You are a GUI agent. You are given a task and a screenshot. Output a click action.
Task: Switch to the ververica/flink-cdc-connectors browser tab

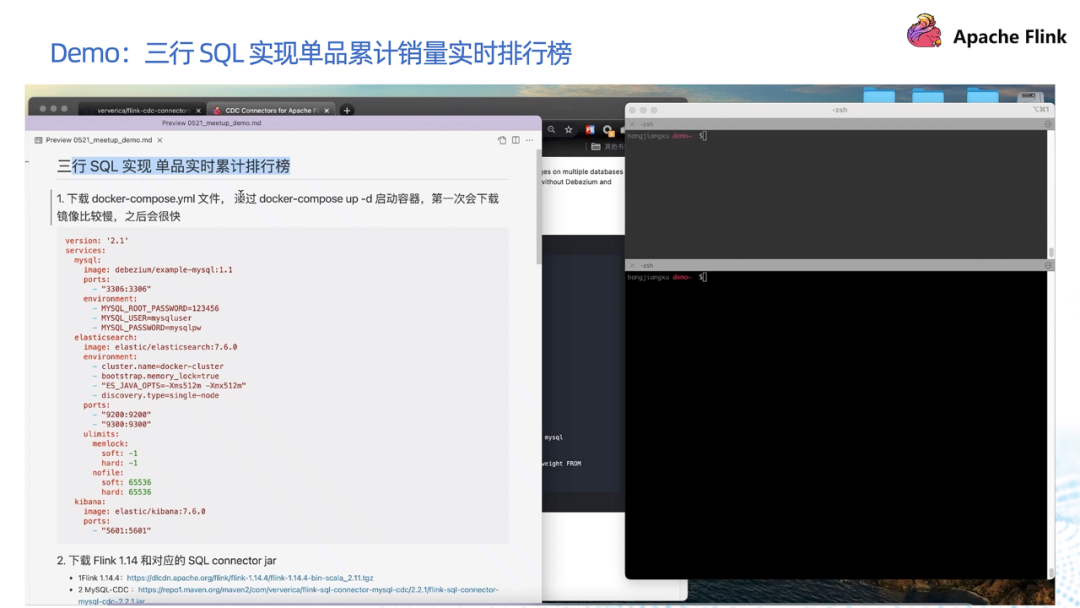click(x=139, y=111)
